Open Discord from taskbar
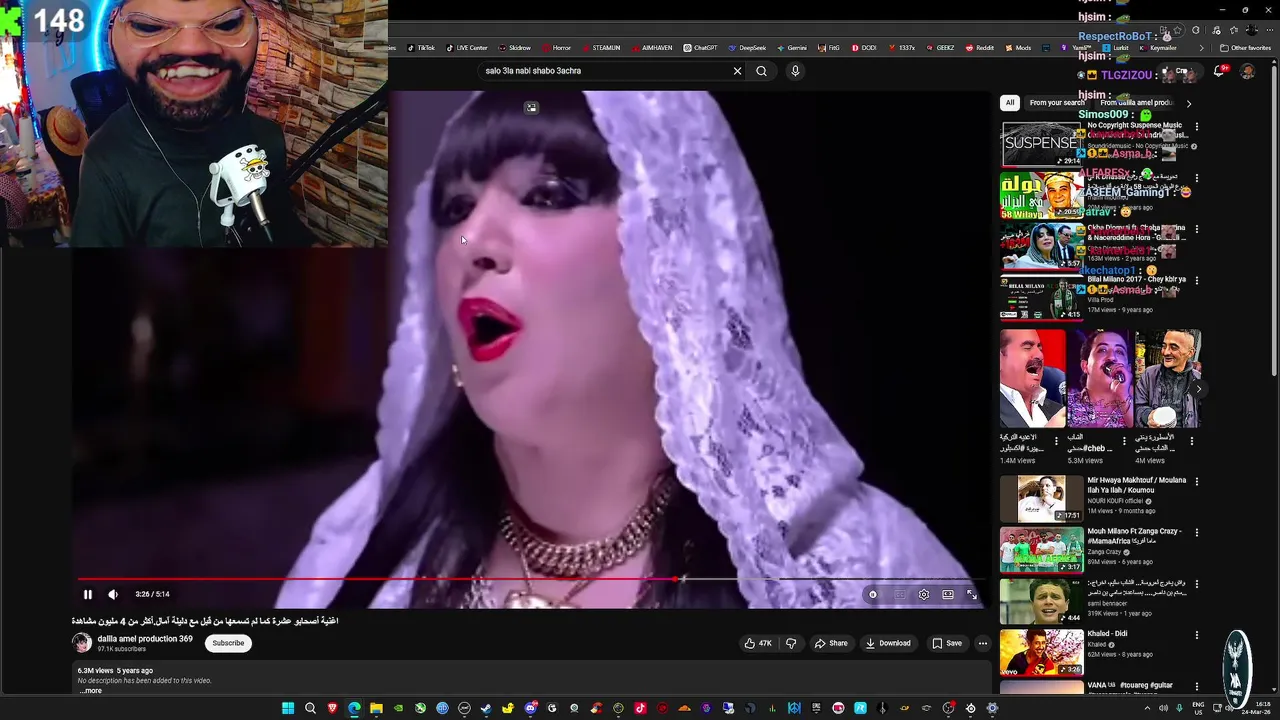Screen dimensions: 1280x720 coord(530,708)
